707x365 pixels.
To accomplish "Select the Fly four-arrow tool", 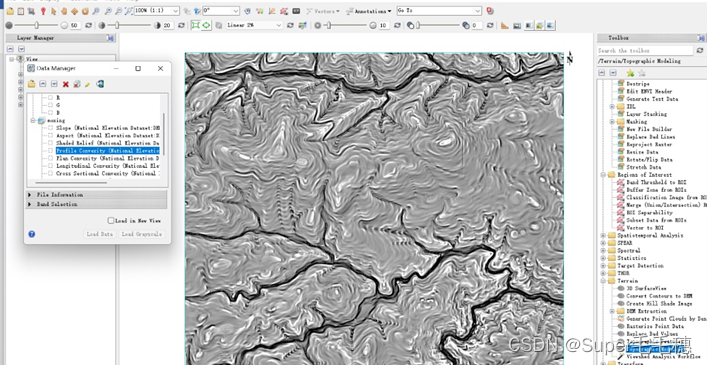I will coord(74,11).
